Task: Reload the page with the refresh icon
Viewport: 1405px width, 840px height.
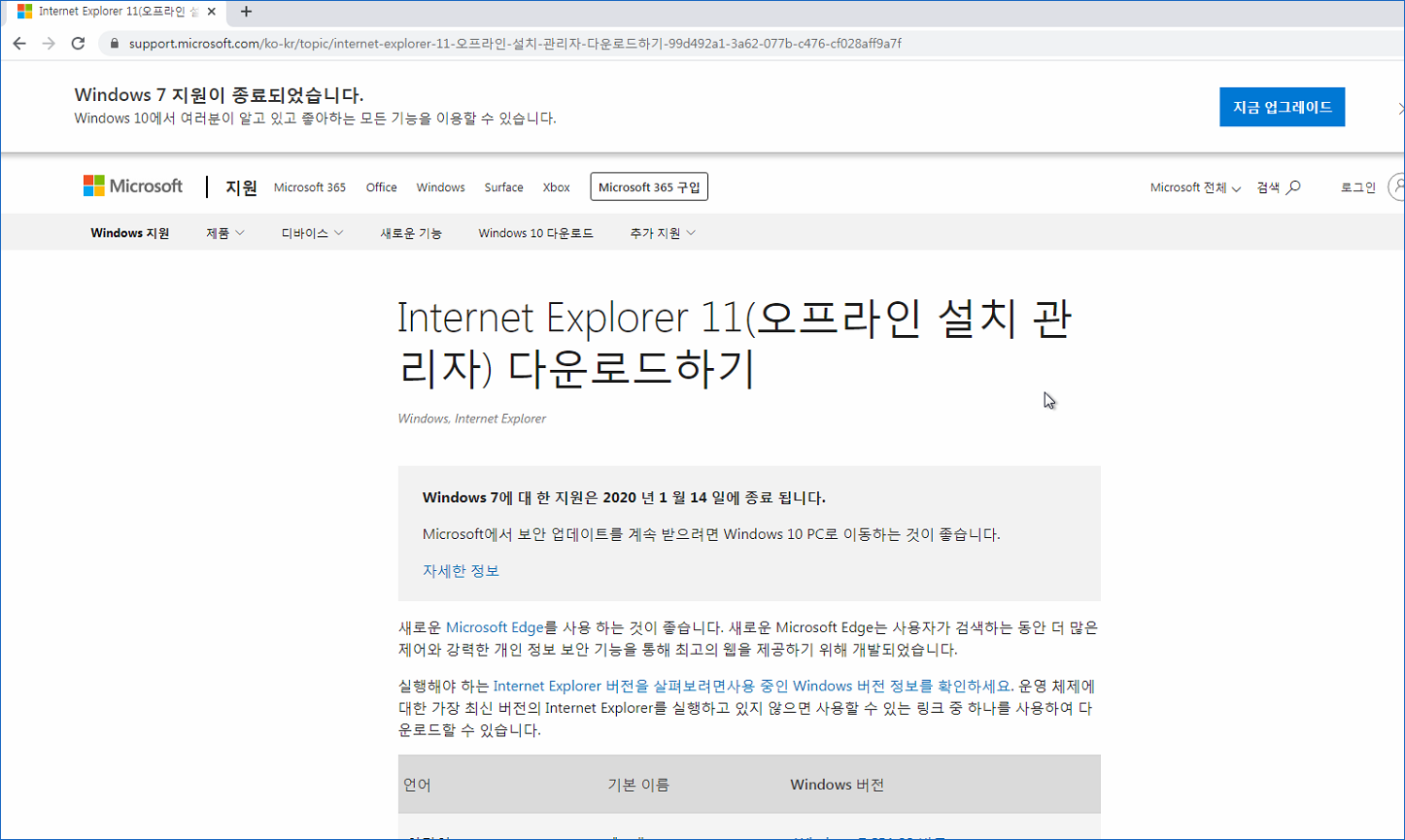Action: pyautogui.click(x=79, y=44)
